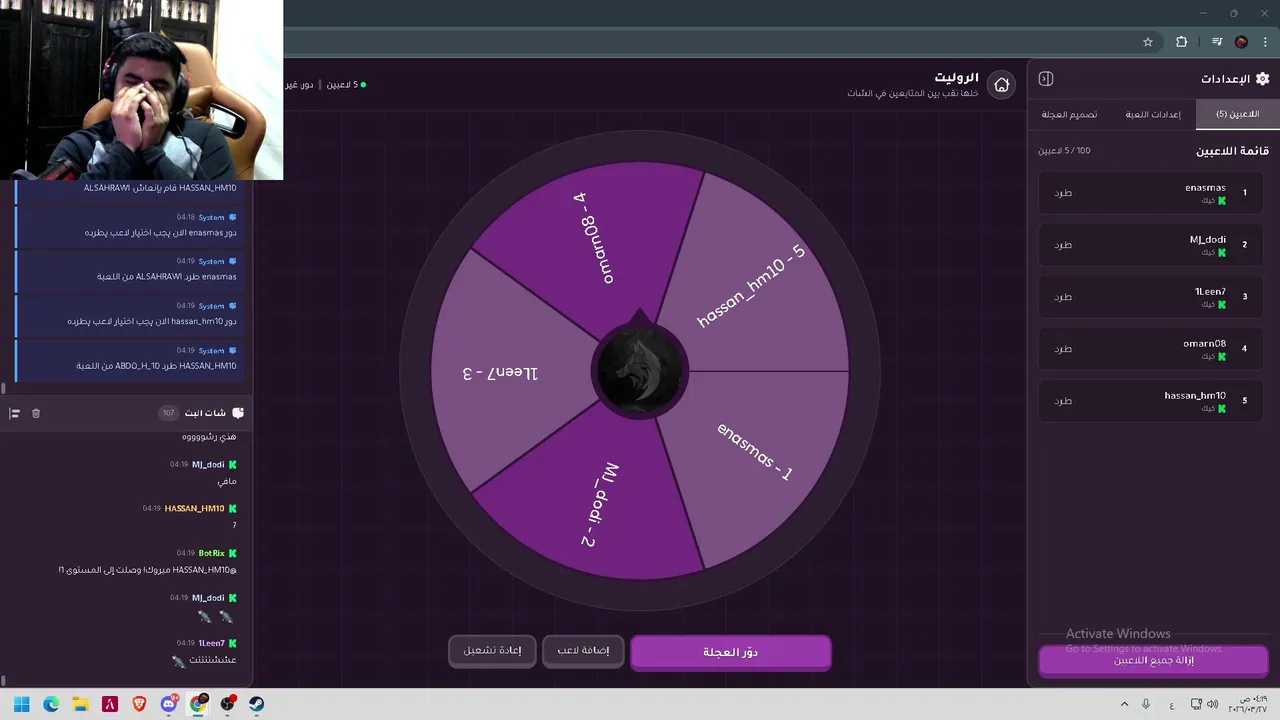Click the chat layout icon beside trash
This screenshot has width=1280, height=720.
coord(14,413)
